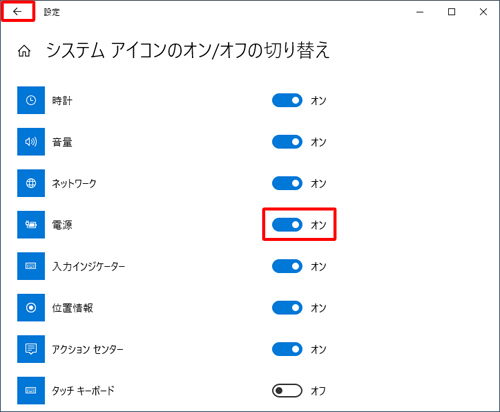500x412 pixels.
Task: Enable the タッチ キーボード toggle
Action: (287, 390)
